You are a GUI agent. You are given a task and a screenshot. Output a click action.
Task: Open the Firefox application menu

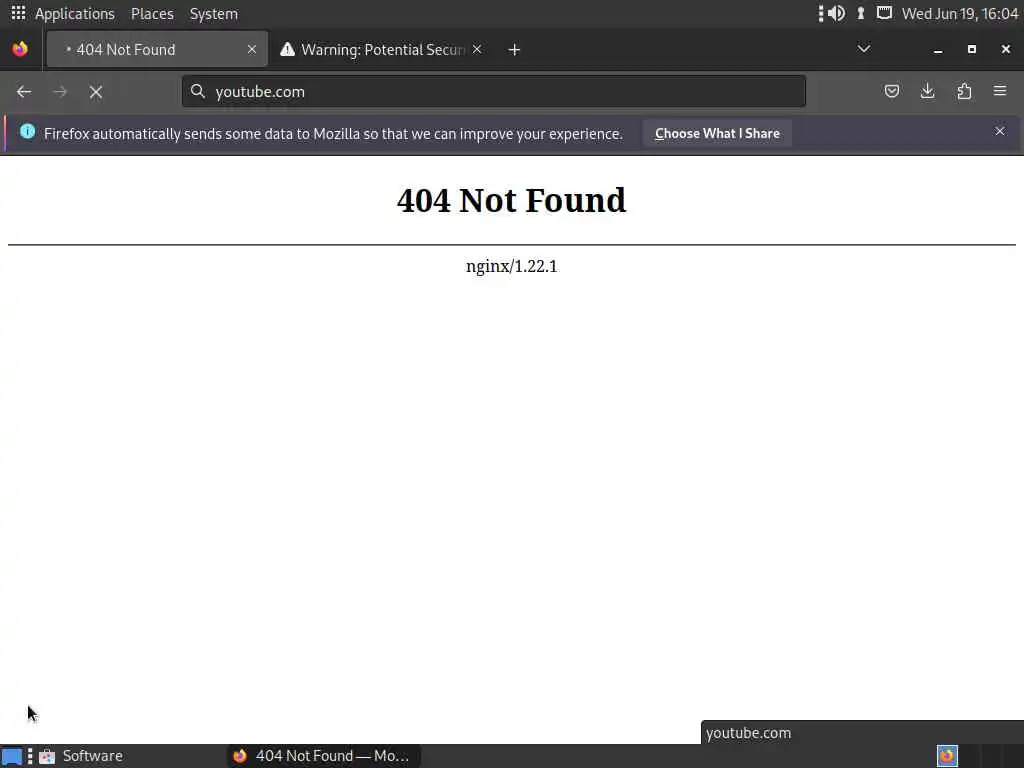[1000, 91]
